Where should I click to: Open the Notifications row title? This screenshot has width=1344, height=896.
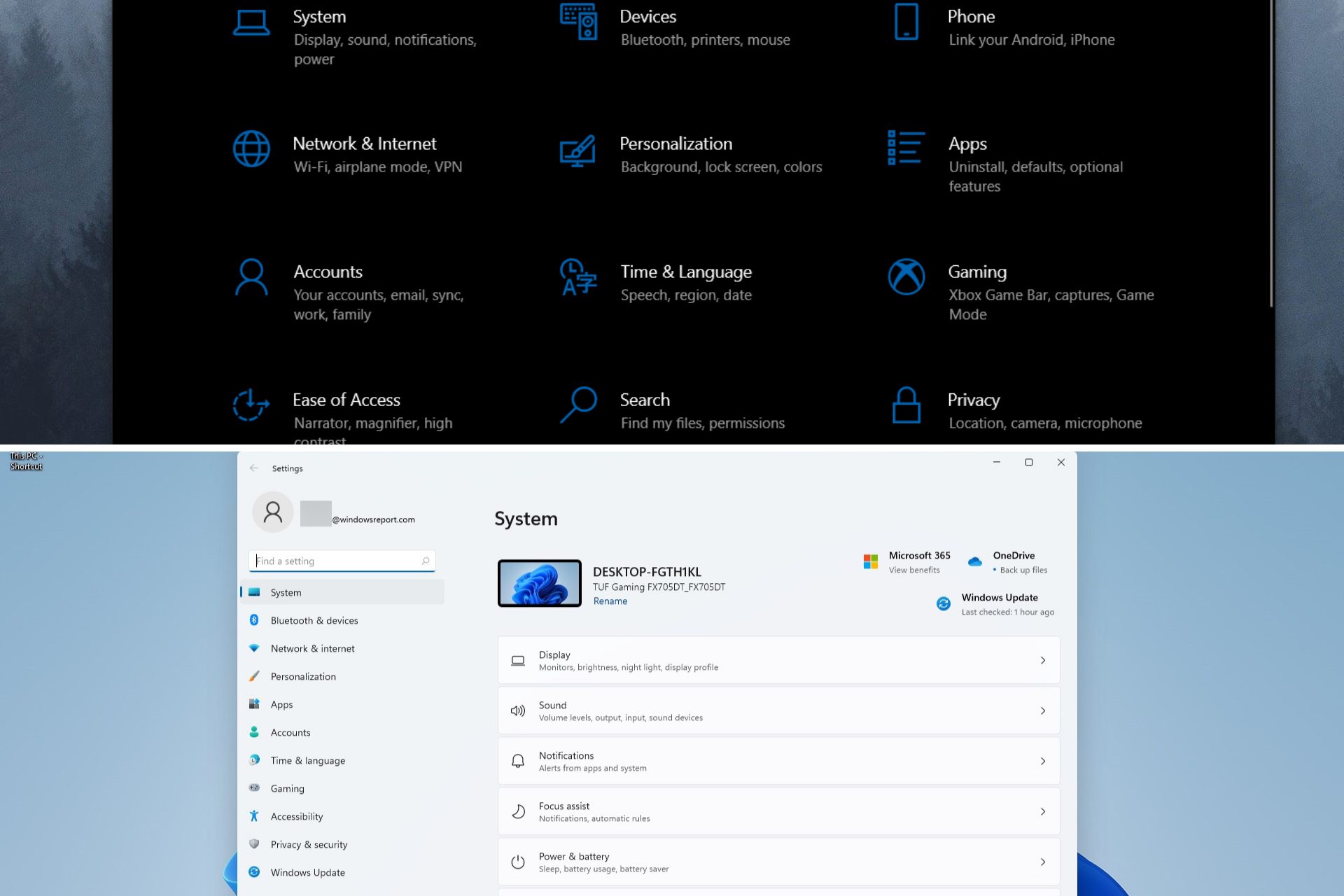click(566, 755)
